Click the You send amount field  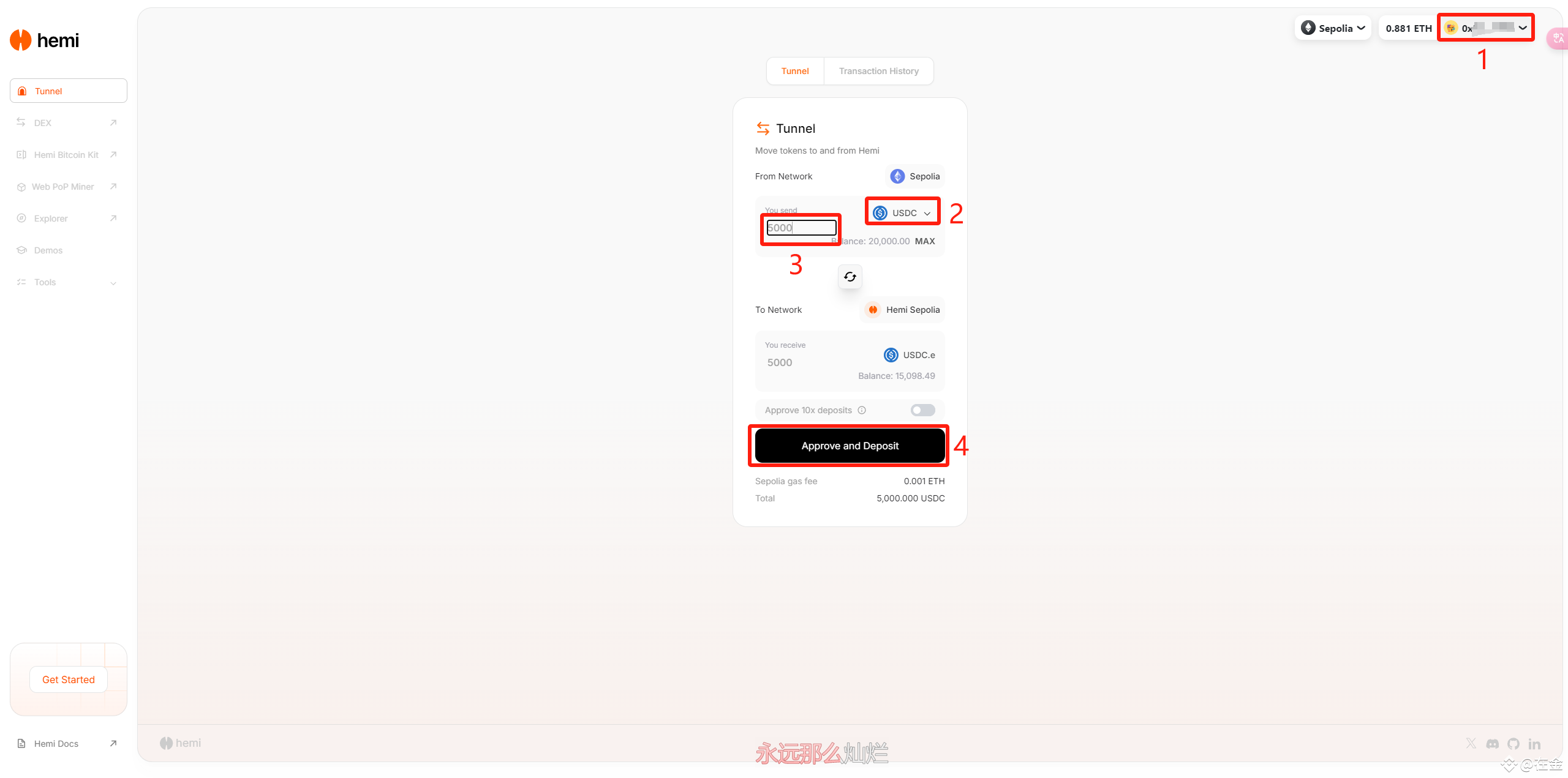[x=801, y=228]
